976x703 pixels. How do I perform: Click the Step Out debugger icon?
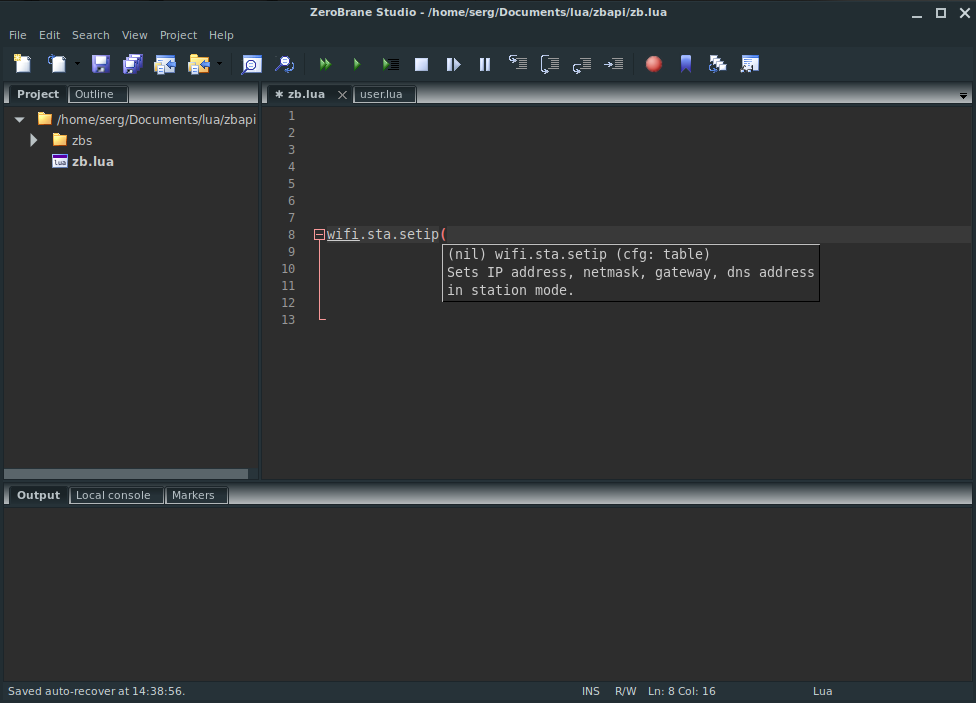[x=581, y=64]
